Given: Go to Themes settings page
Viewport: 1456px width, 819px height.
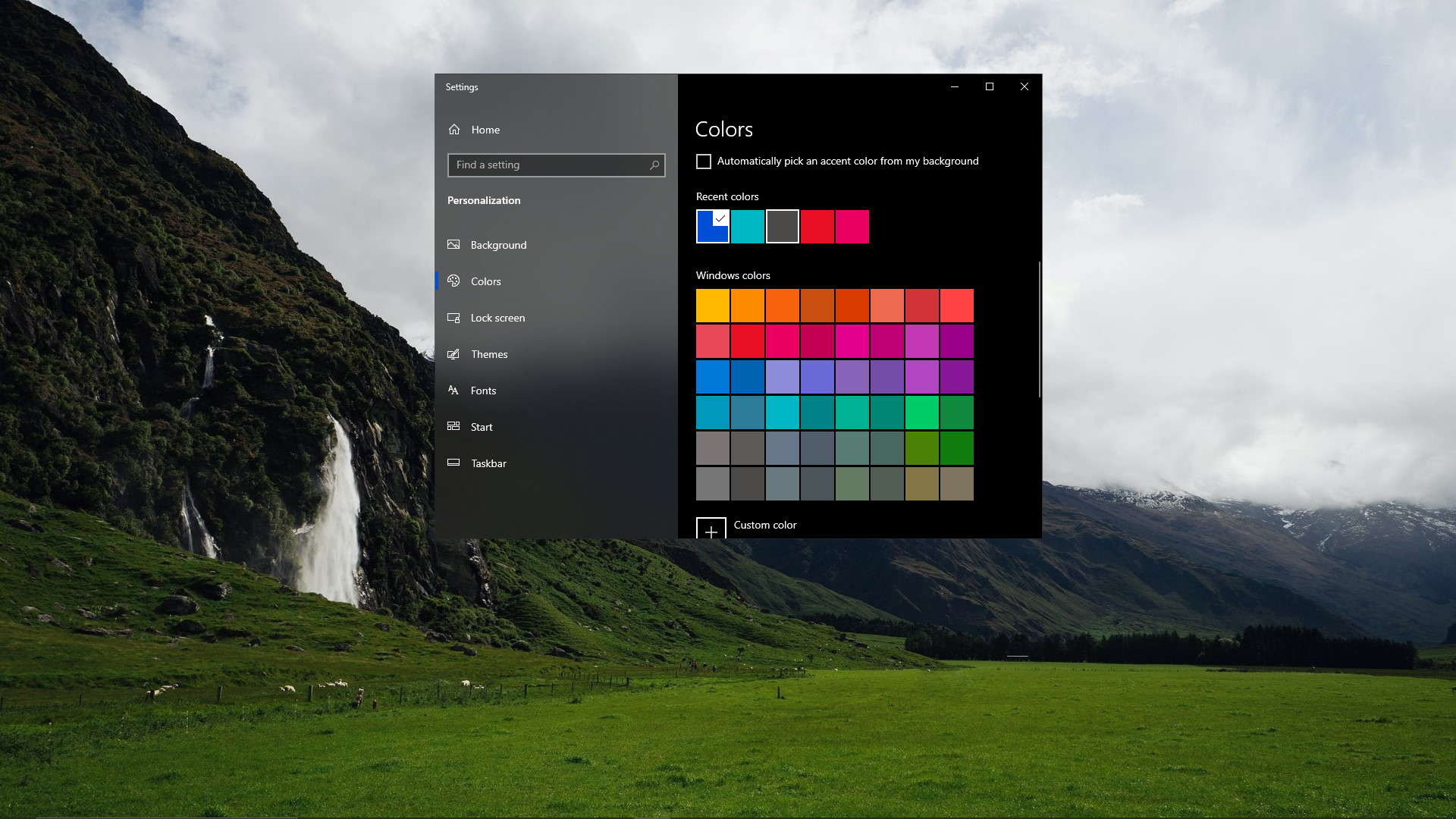Looking at the screenshot, I should pyautogui.click(x=489, y=354).
